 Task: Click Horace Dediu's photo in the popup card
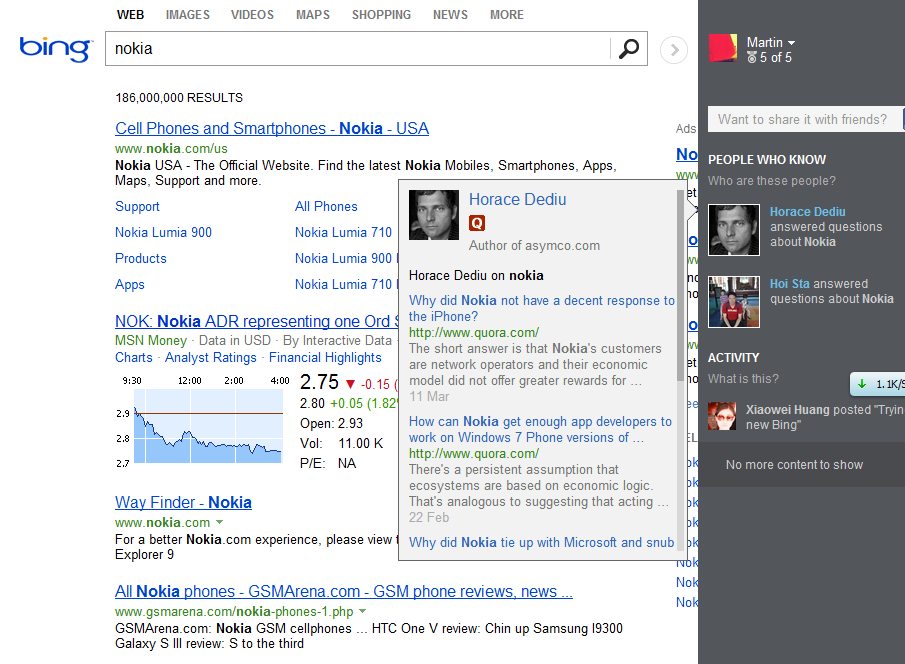433,215
